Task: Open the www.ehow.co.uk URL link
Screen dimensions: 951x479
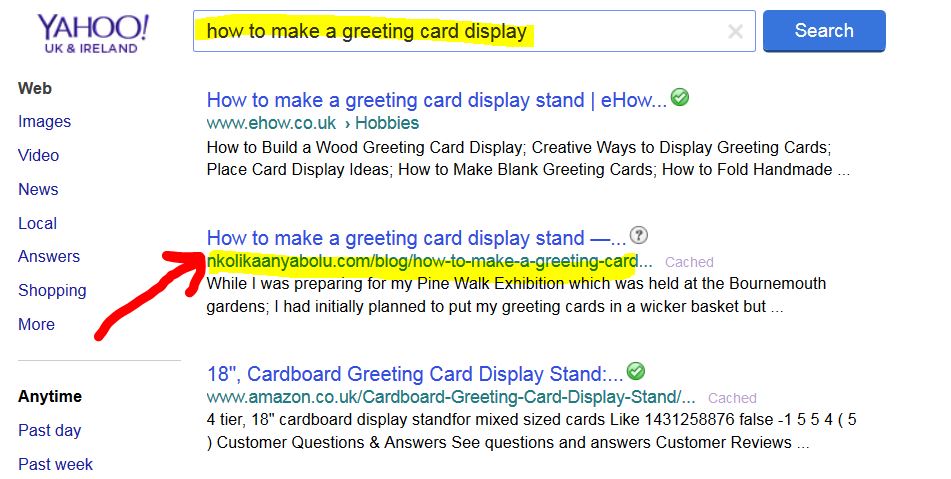Action: tap(271, 123)
